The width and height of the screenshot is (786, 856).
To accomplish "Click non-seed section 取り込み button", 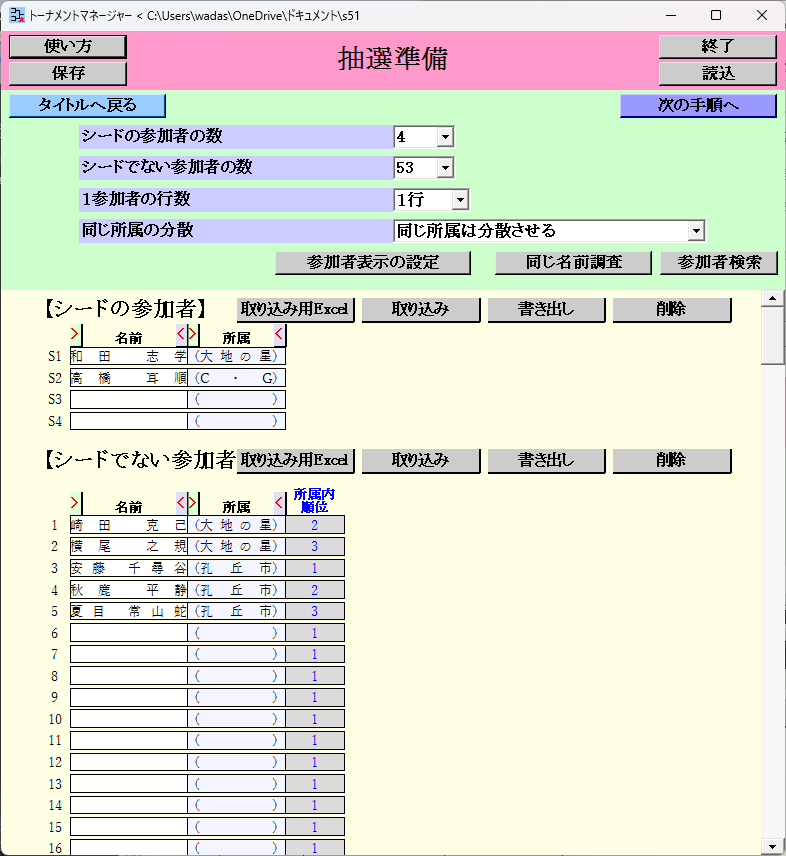I will (421, 460).
